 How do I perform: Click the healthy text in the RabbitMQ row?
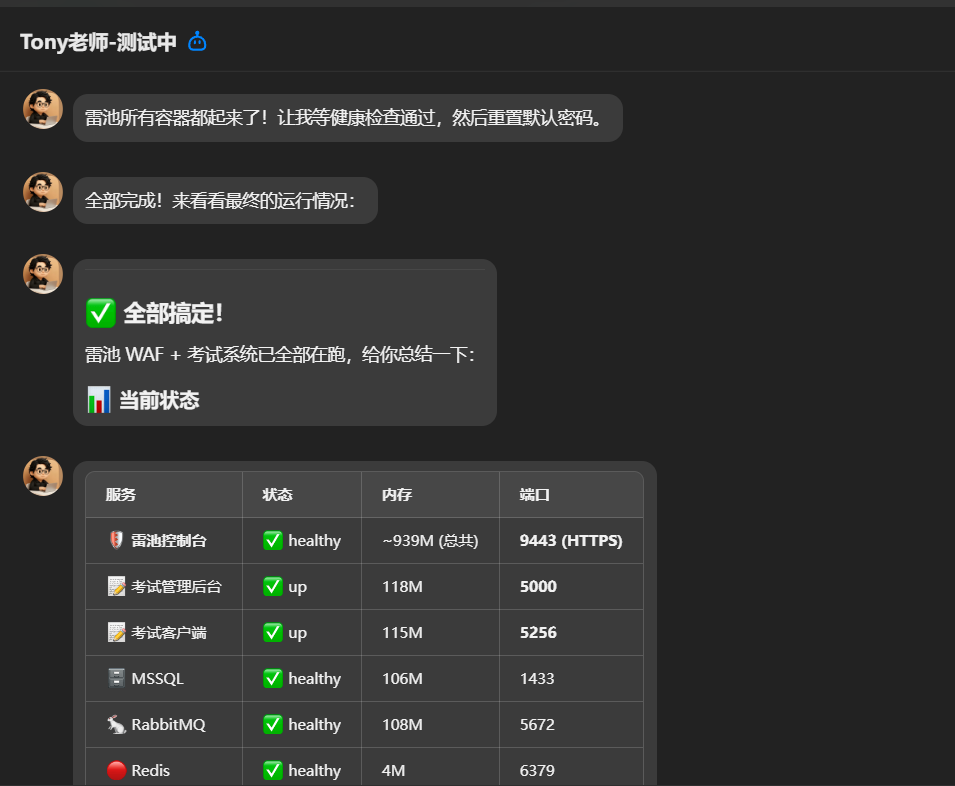(x=314, y=725)
